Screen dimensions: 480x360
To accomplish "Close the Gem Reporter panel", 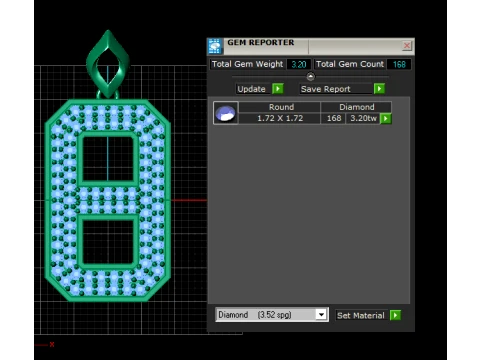I will [407, 46].
